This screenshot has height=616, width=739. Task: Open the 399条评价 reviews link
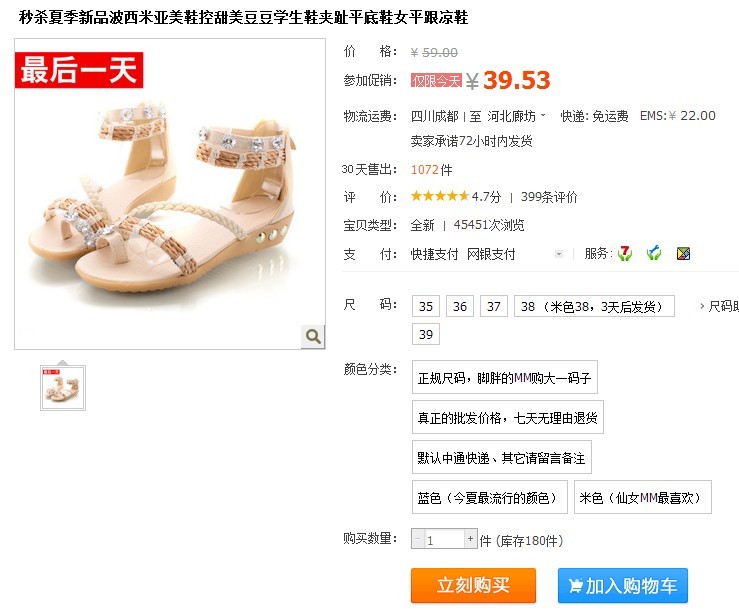coord(549,197)
